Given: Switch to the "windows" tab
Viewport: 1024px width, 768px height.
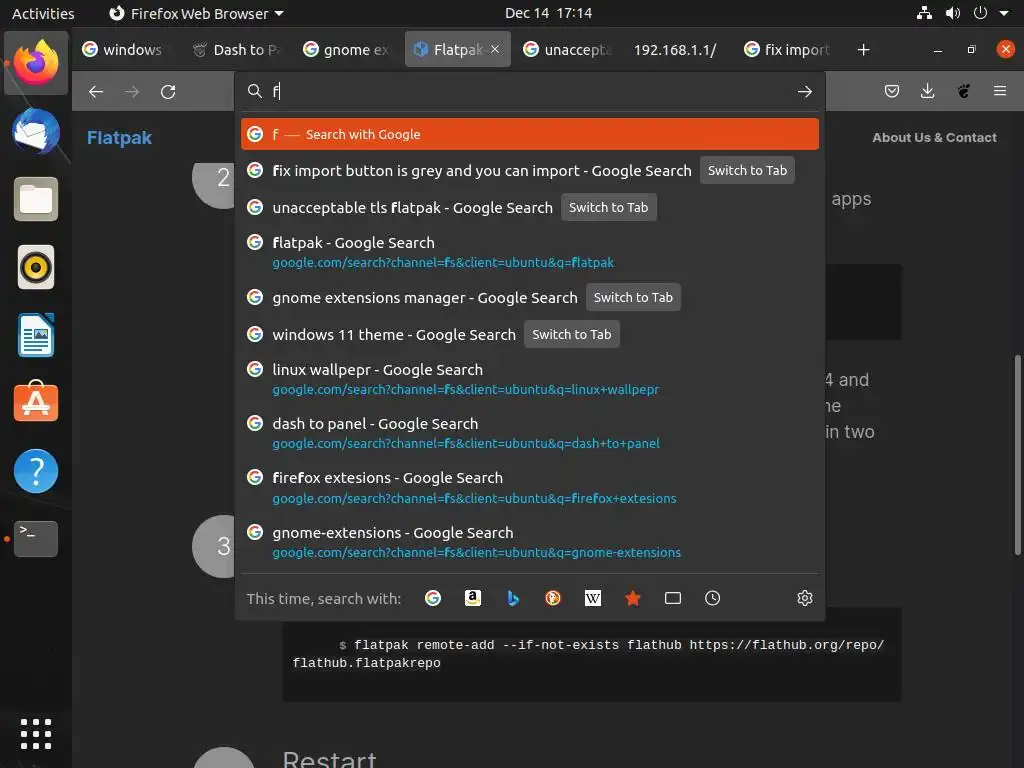Looking at the screenshot, I should tap(124, 50).
